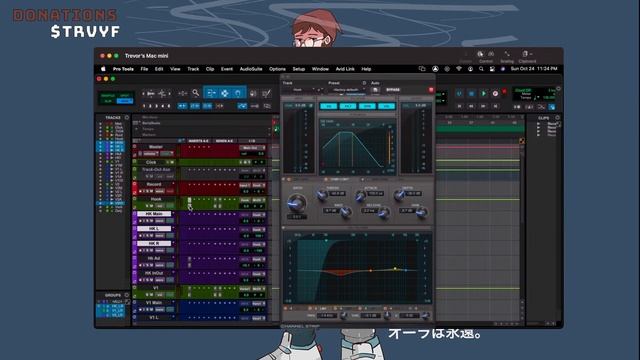Open the GROUPS list options icon

click(127, 295)
